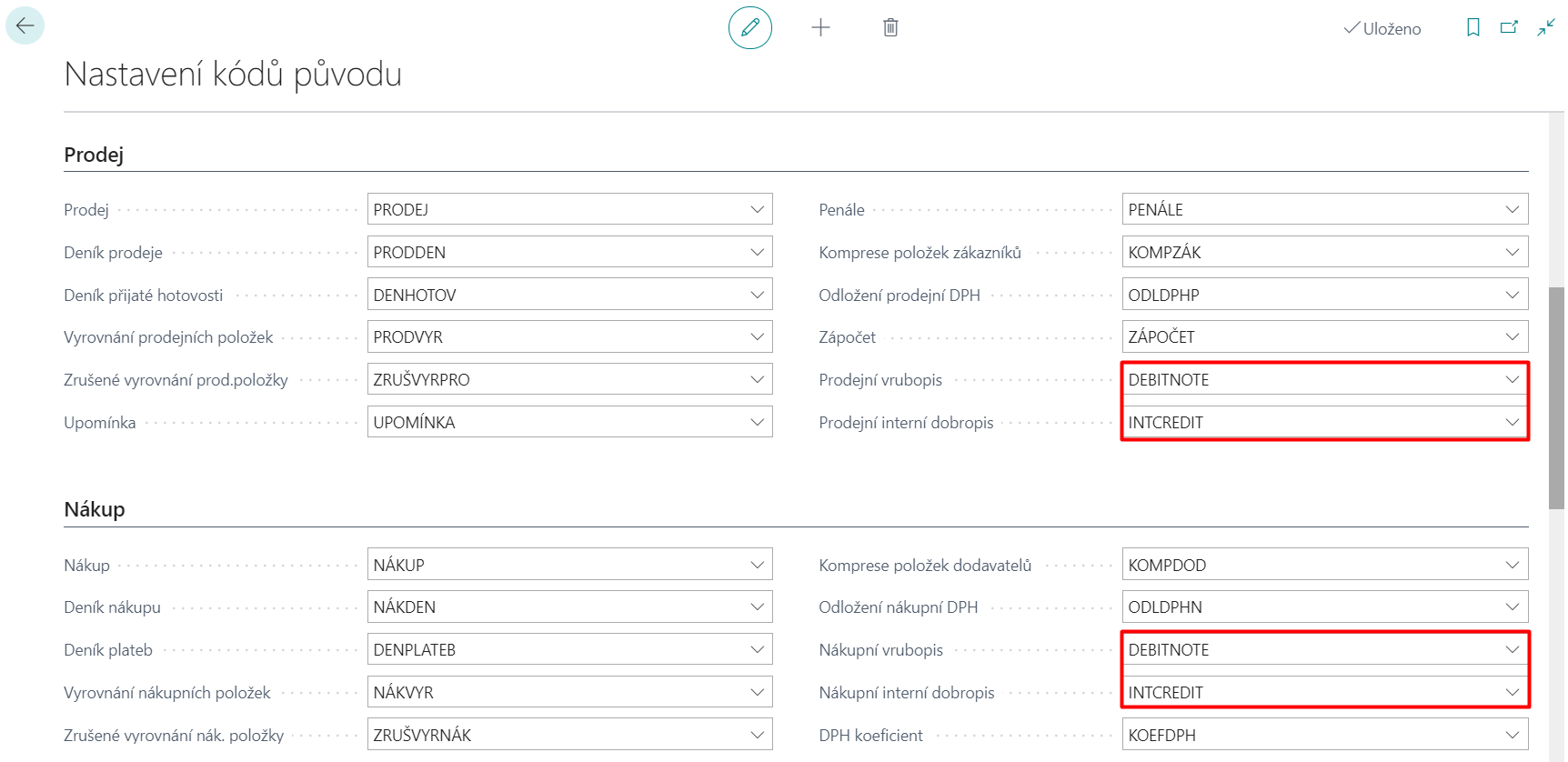Click the collapse page arrows icon
1568x762 pixels.
[x=1545, y=27]
